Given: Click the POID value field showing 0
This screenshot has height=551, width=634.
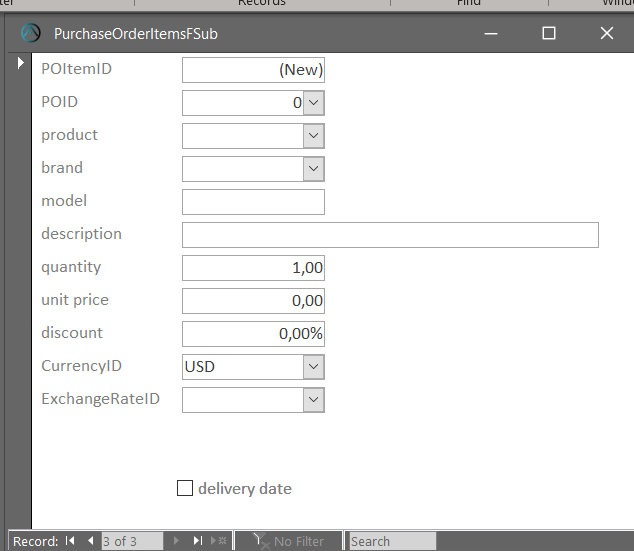Looking at the screenshot, I should click(243, 103).
